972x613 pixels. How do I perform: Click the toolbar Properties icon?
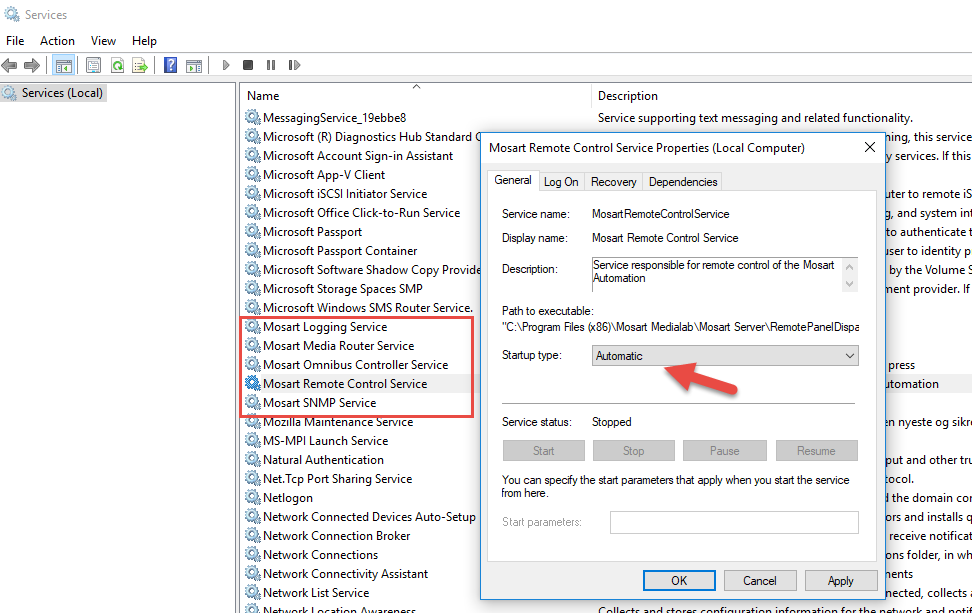pyautogui.click(x=93, y=66)
